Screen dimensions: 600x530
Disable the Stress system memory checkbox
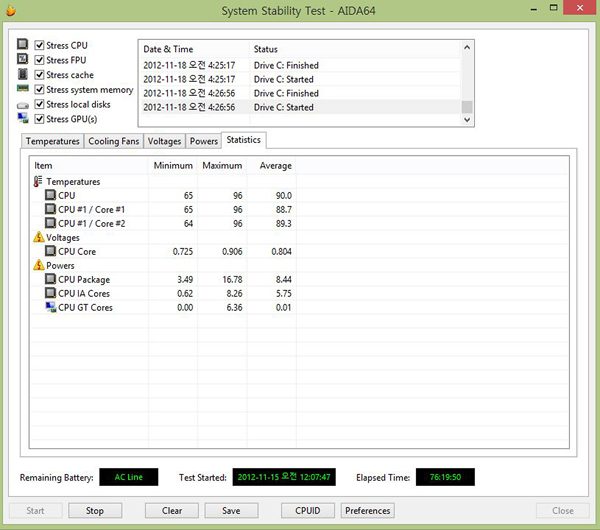[39, 90]
